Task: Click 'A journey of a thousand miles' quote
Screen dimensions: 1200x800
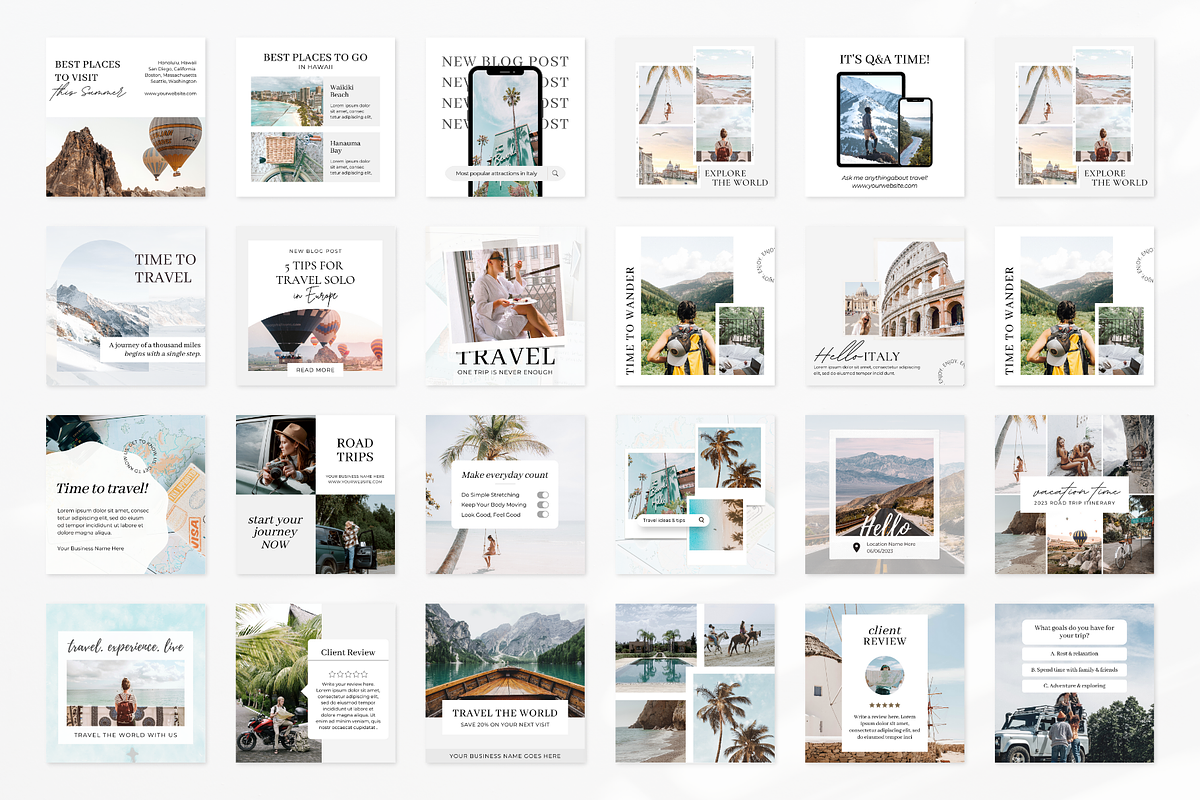Action: [x=156, y=345]
